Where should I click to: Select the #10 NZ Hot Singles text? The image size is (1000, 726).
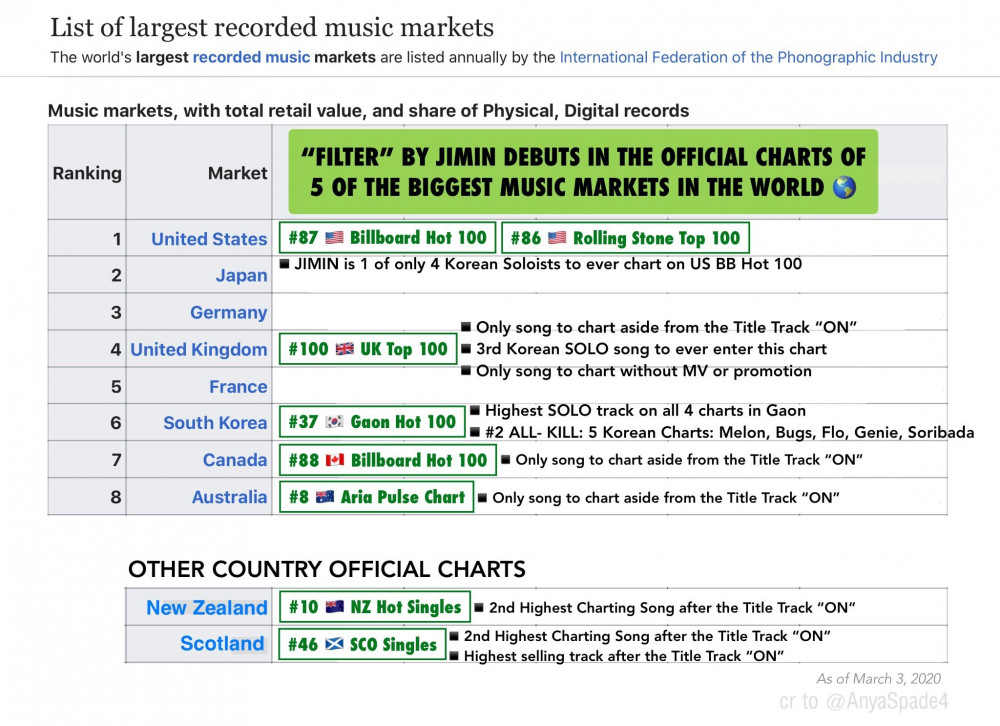375,607
